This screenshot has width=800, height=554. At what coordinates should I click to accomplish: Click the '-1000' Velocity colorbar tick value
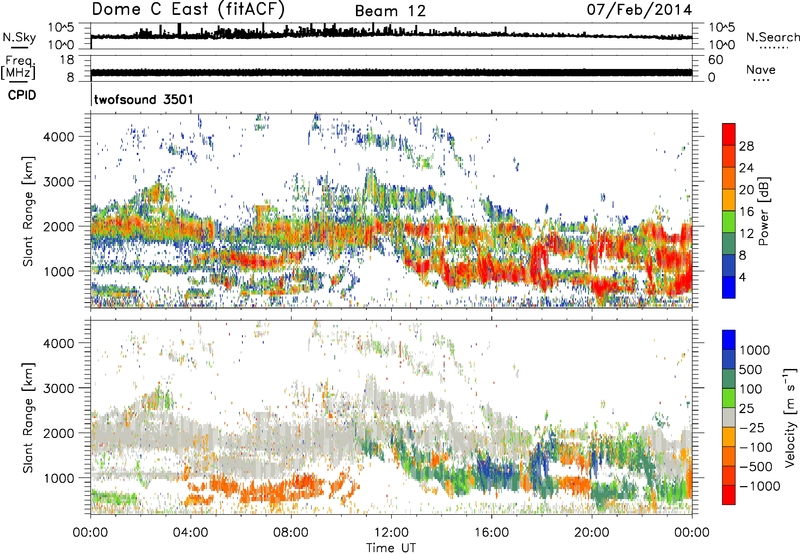tap(759, 486)
